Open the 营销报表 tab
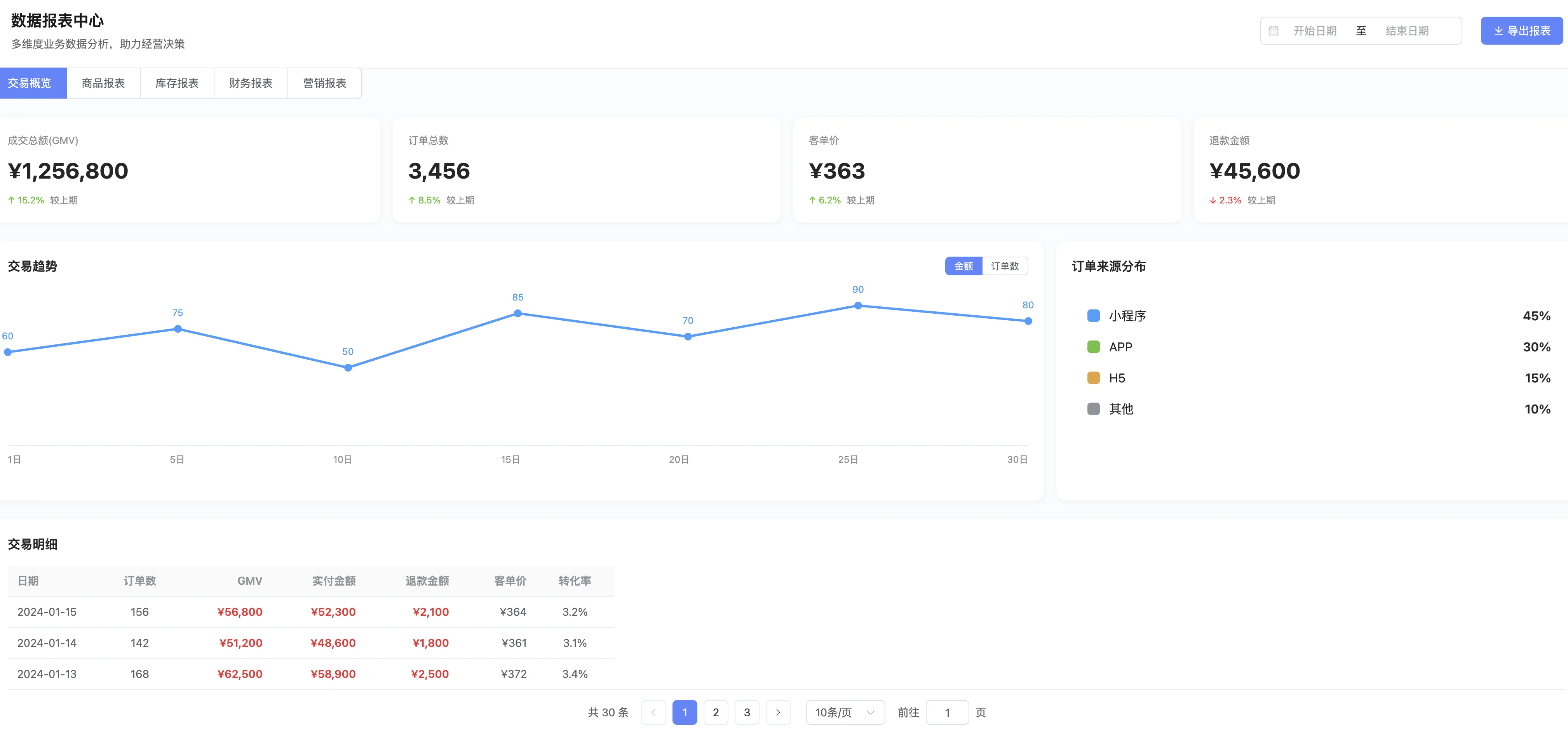1568x740 pixels. coord(324,83)
